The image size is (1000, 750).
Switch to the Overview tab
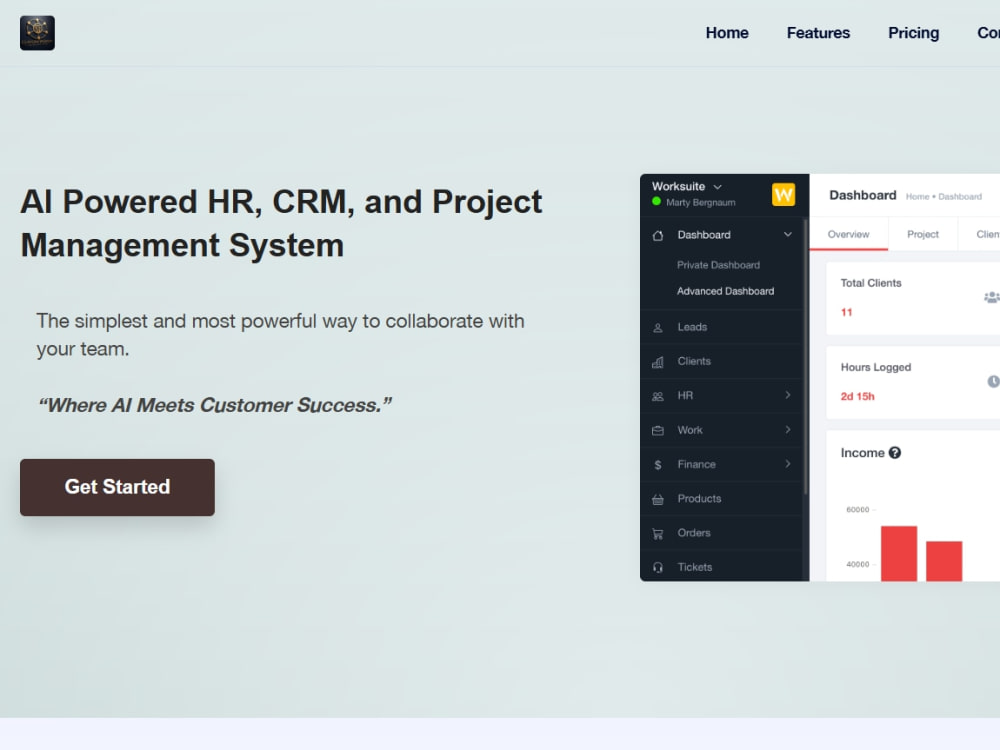tap(848, 234)
